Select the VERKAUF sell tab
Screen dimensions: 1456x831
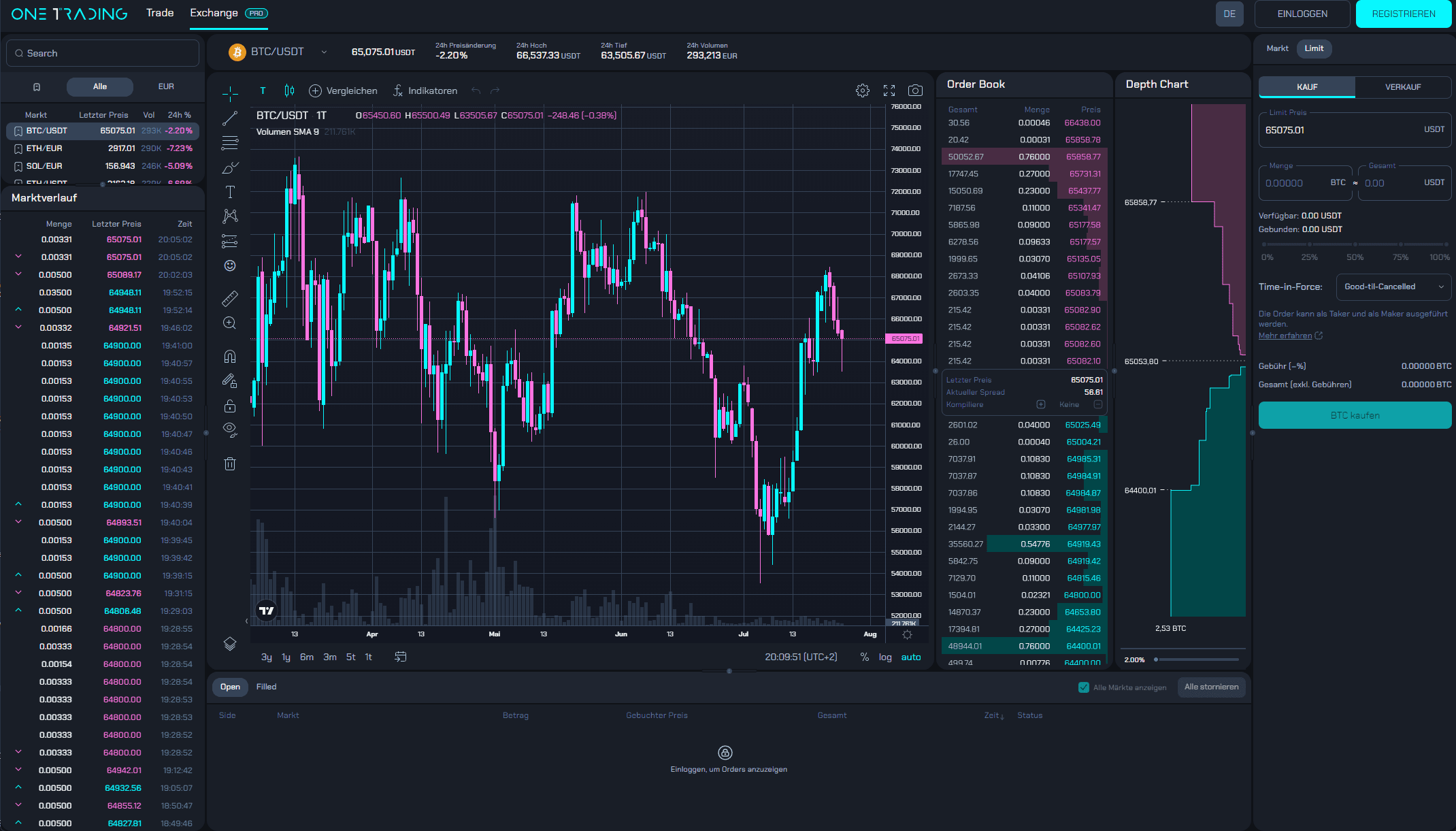pos(1403,87)
